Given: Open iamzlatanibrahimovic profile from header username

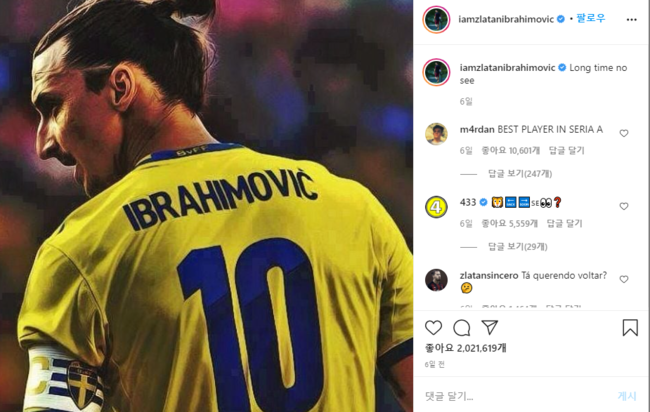Looking at the screenshot, I should point(506,19).
